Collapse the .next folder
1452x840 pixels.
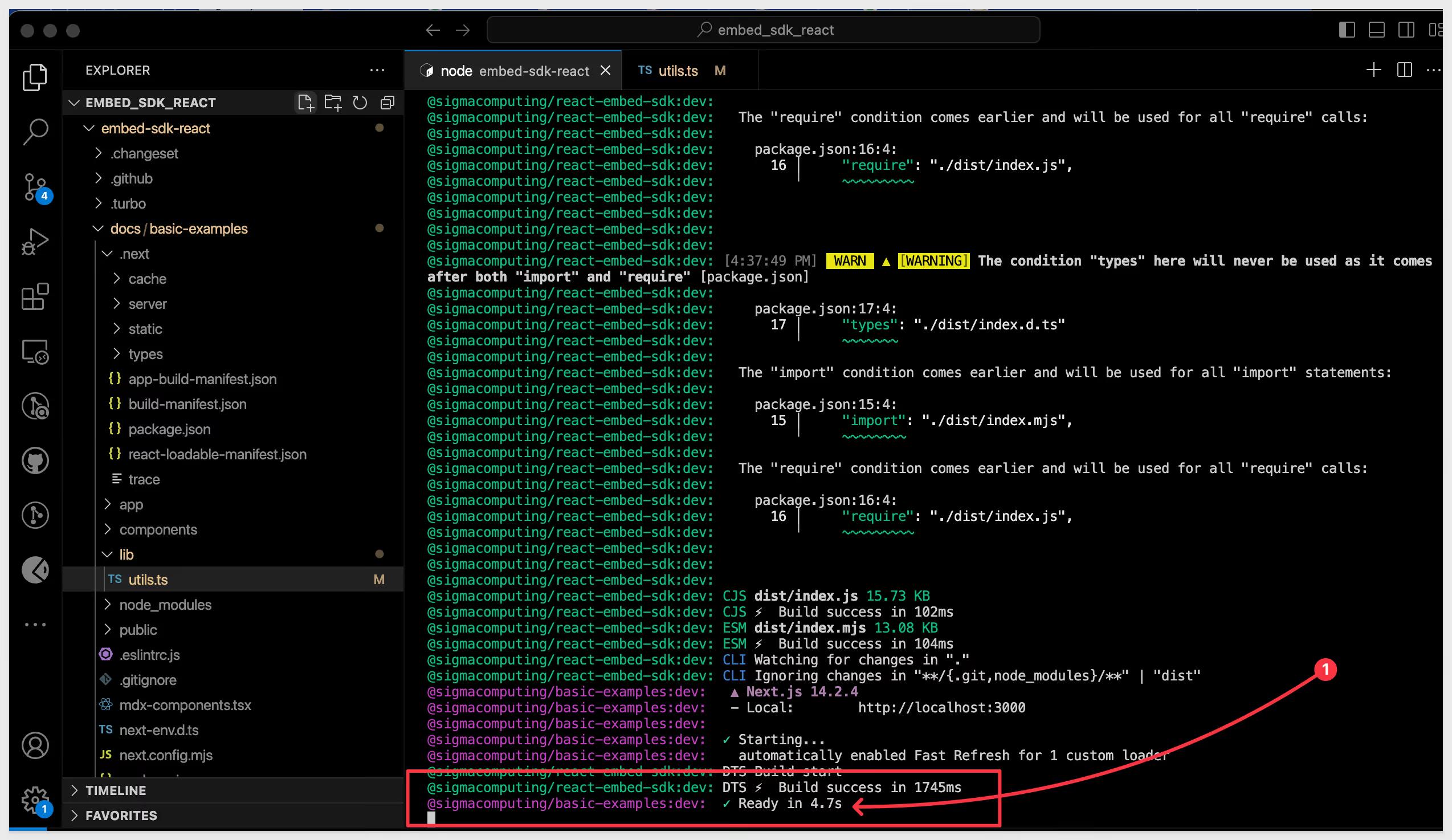point(233,254)
